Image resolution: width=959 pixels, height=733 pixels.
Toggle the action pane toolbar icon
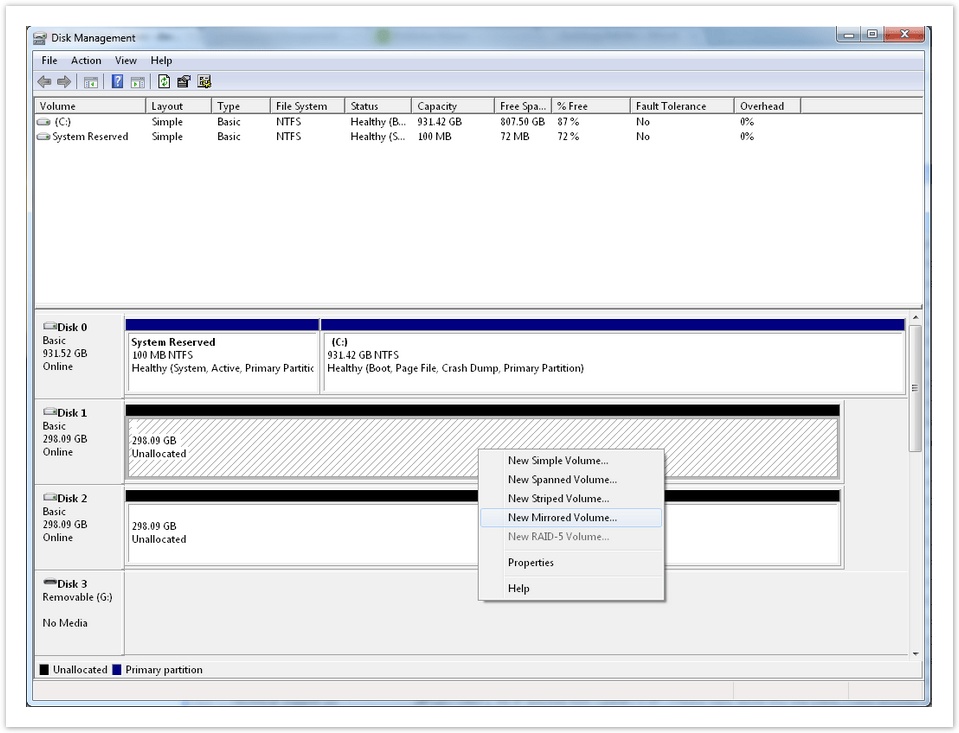(138, 82)
